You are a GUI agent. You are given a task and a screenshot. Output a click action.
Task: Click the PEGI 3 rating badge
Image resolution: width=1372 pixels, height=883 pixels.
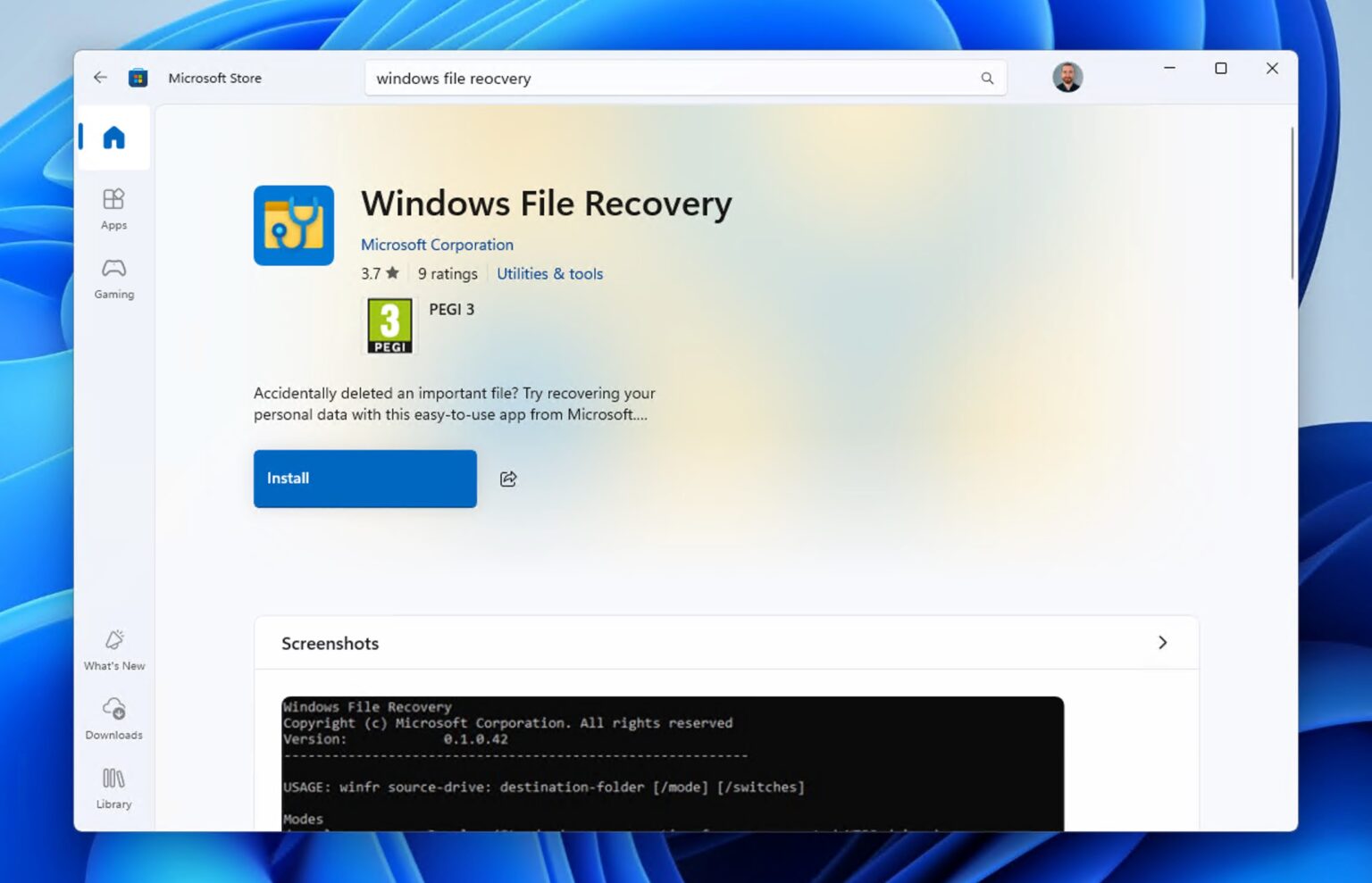point(389,324)
